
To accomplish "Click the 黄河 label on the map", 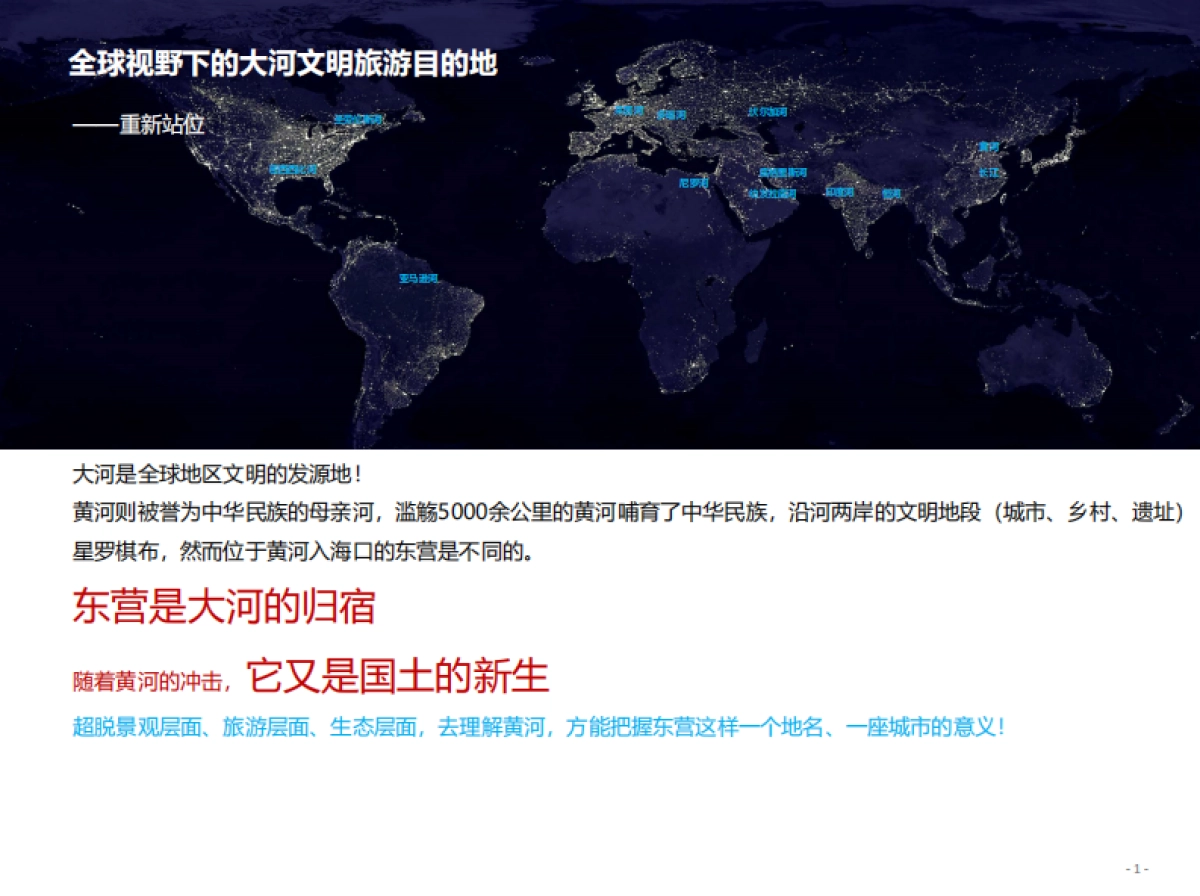I will point(988,147).
